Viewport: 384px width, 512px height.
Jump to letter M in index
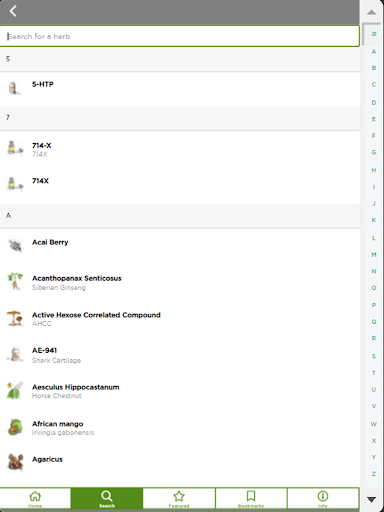374,255
